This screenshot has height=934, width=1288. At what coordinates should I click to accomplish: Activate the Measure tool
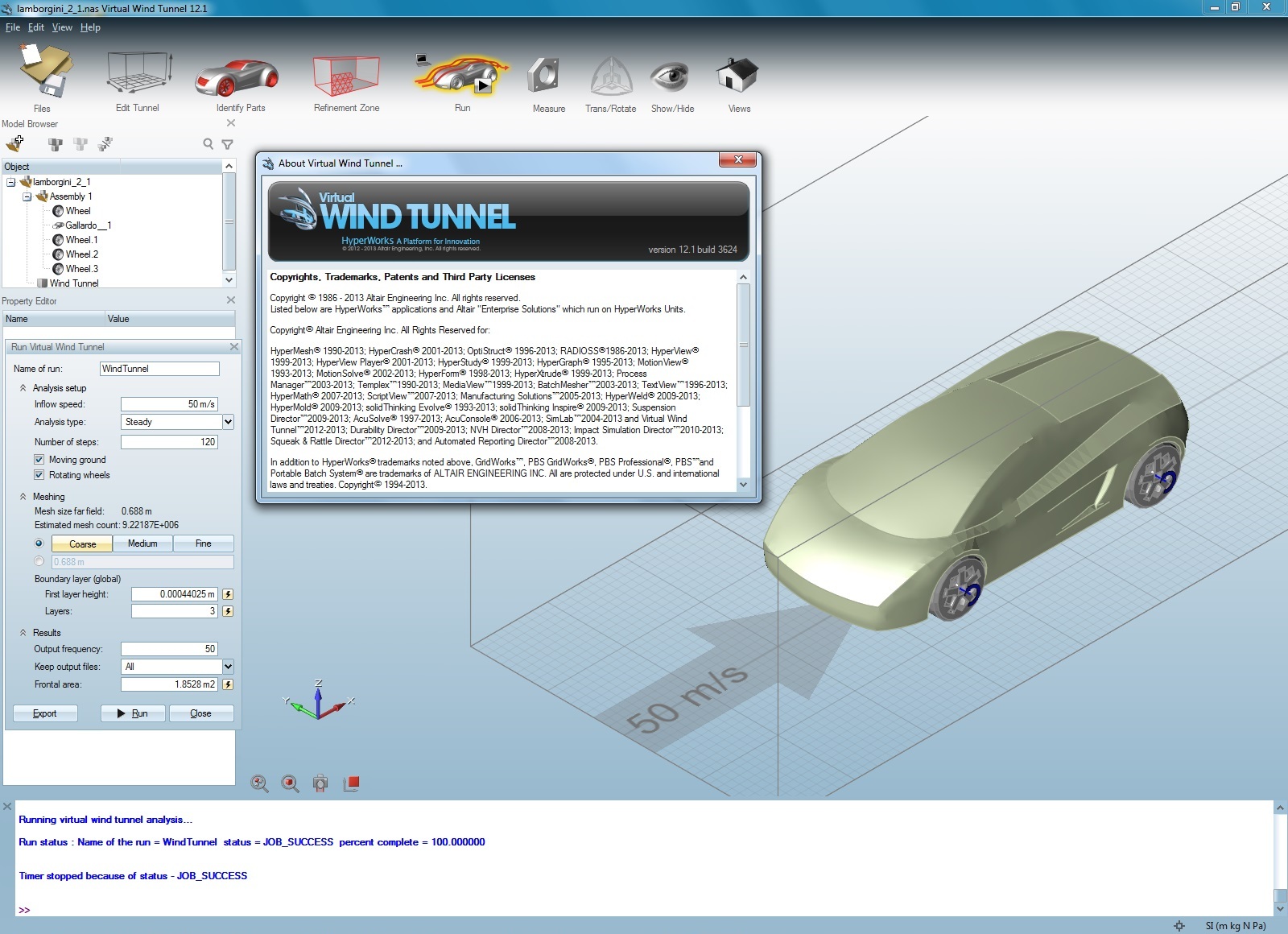[544, 76]
